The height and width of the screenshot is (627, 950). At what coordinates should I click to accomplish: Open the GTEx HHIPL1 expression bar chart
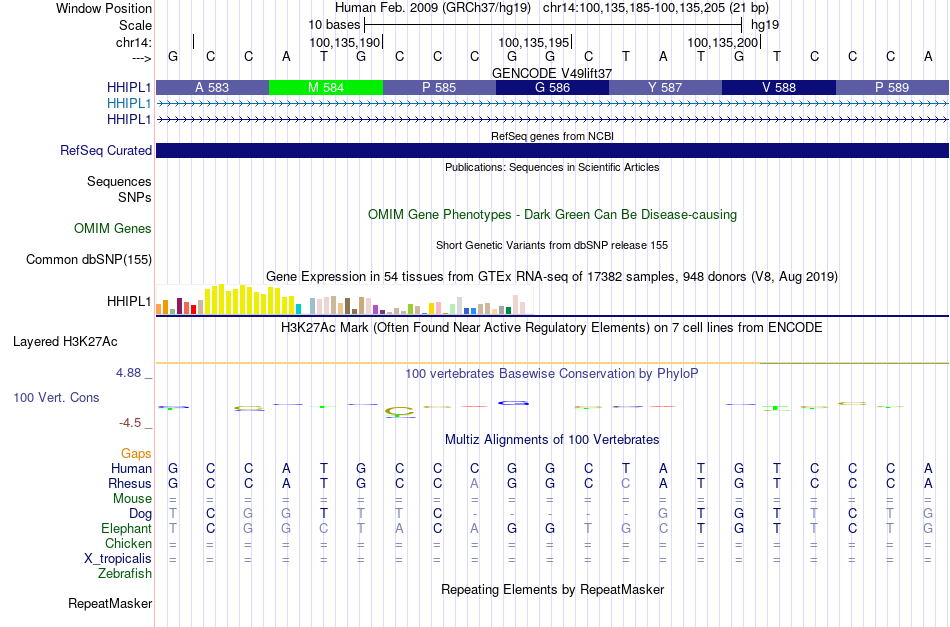click(x=345, y=299)
